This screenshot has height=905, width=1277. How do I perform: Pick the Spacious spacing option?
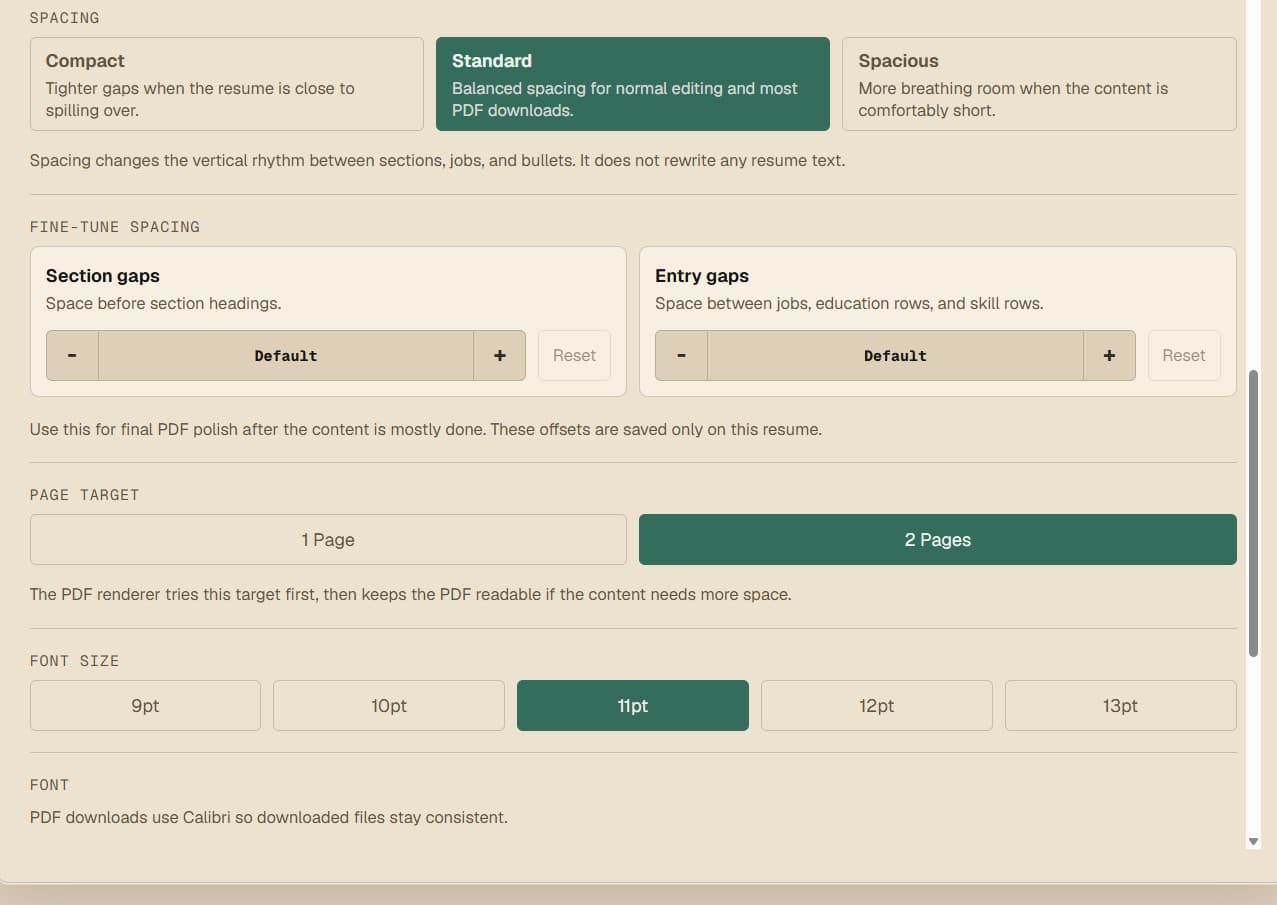coord(1039,84)
